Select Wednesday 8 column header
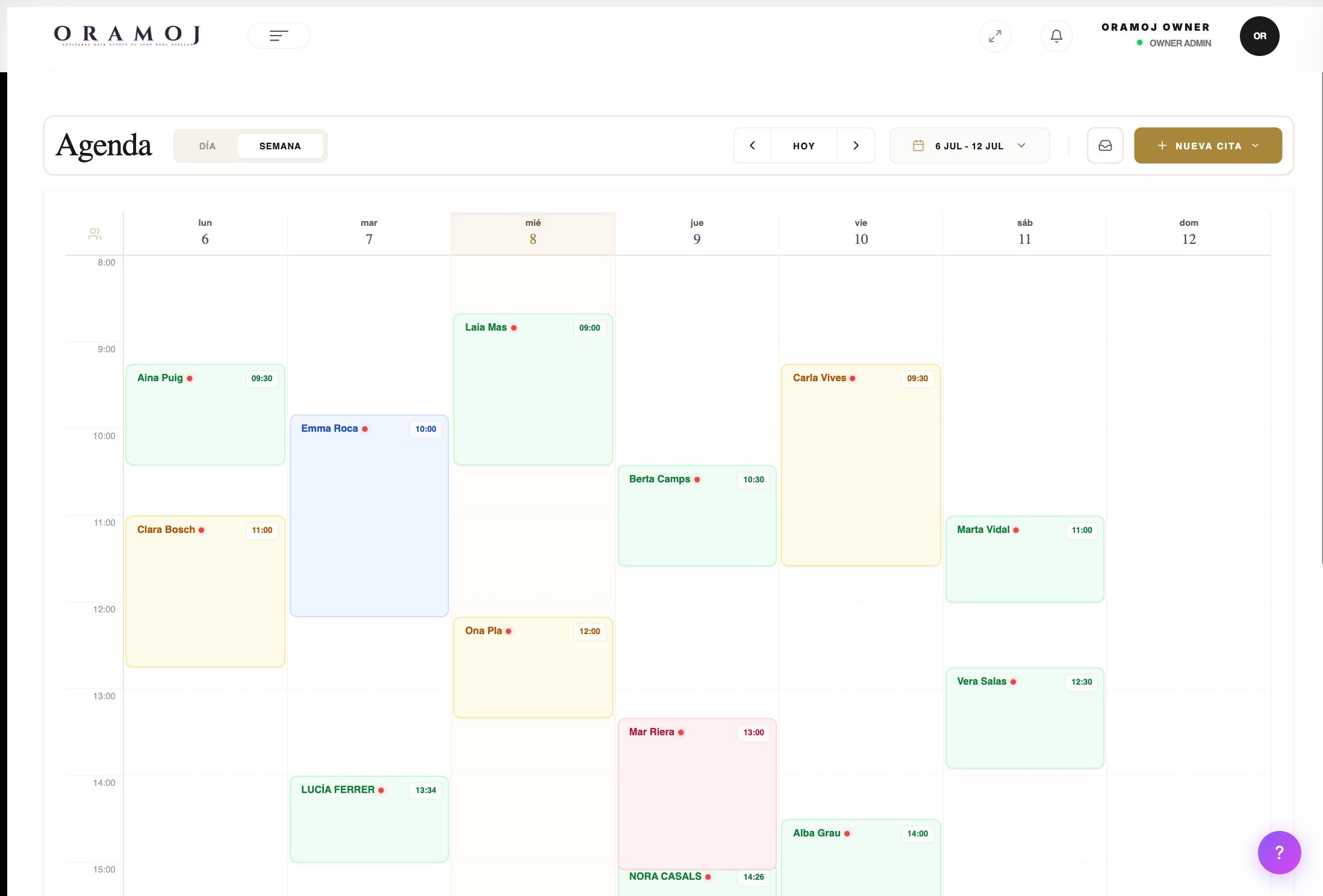 point(533,232)
